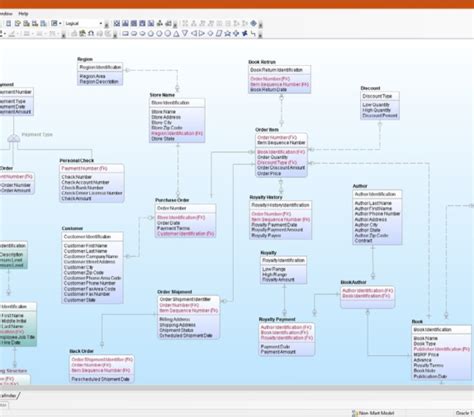
Task: Select the rectangle shape tool
Action: 125,33
